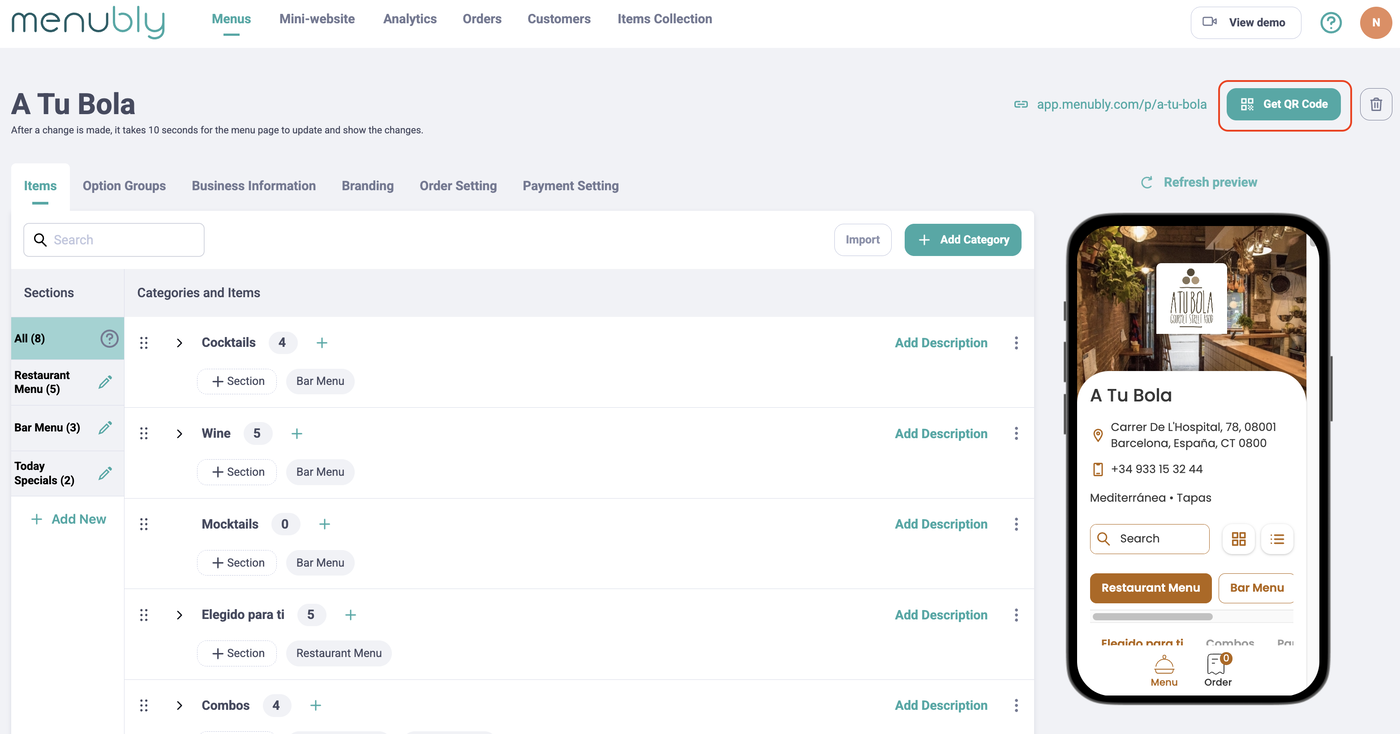Screen dimensions: 1400x734
Task: Open Items Collection page
Action: 665,19
